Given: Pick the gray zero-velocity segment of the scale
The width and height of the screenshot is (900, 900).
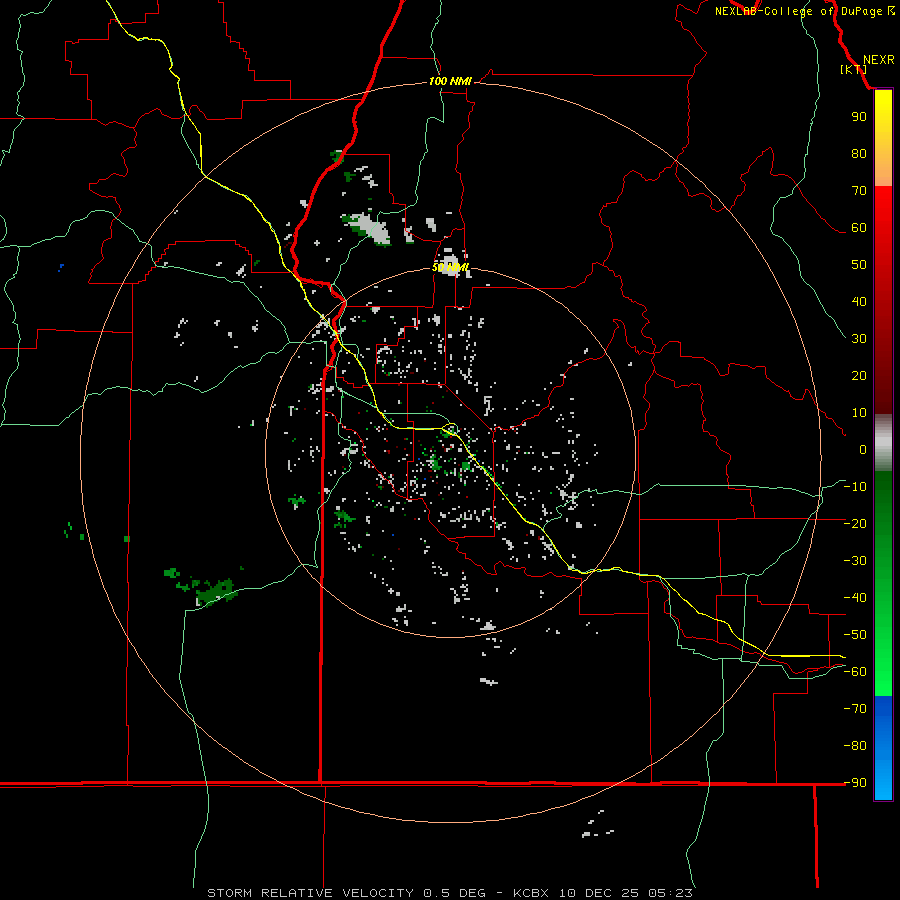Looking at the screenshot, I should click(883, 443).
